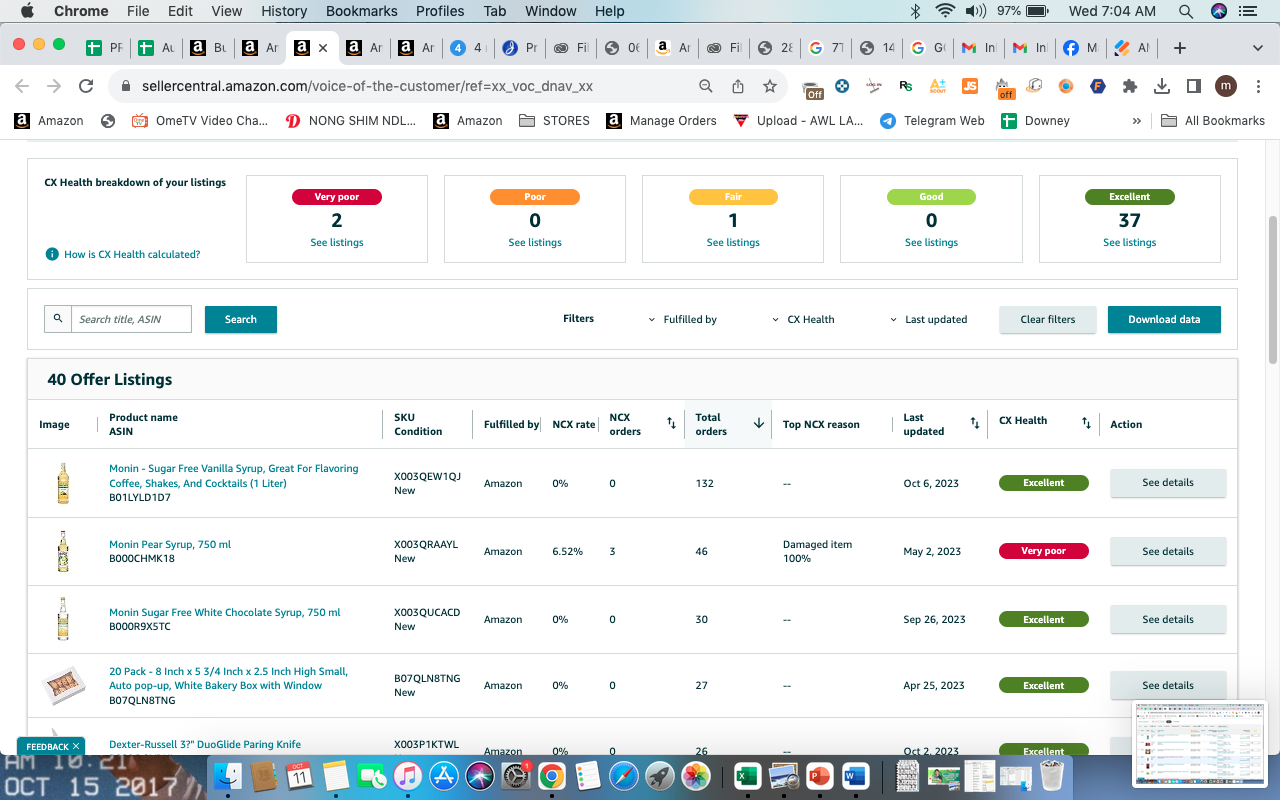This screenshot has height=800, width=1280.
Task: Sort by Last updated column arrows
Action: [x=975, y=424]
